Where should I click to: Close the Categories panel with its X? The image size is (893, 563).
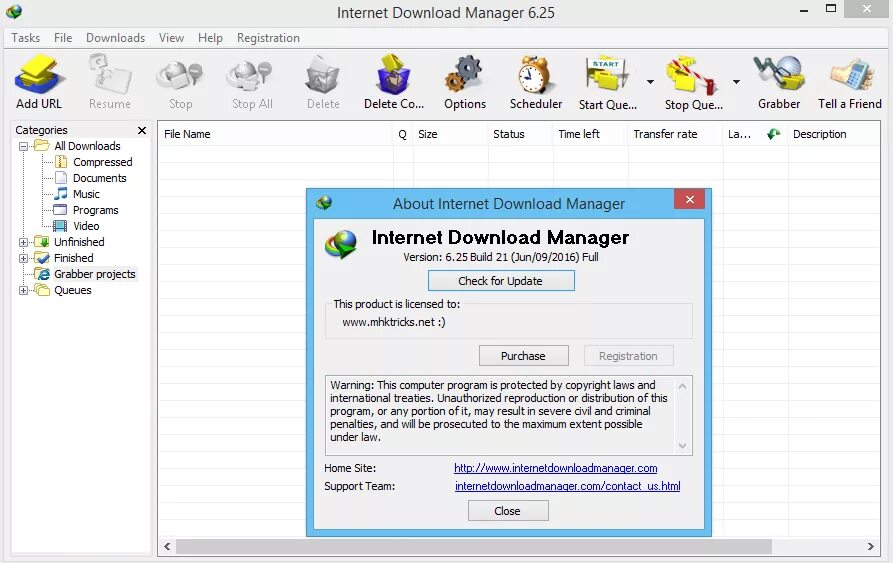142,130
